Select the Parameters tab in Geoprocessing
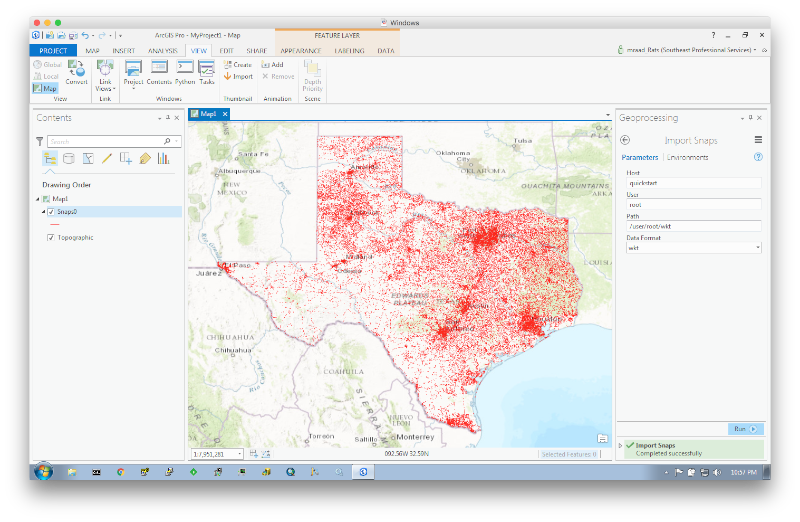 pyautogui.click(x=640, y=157)
